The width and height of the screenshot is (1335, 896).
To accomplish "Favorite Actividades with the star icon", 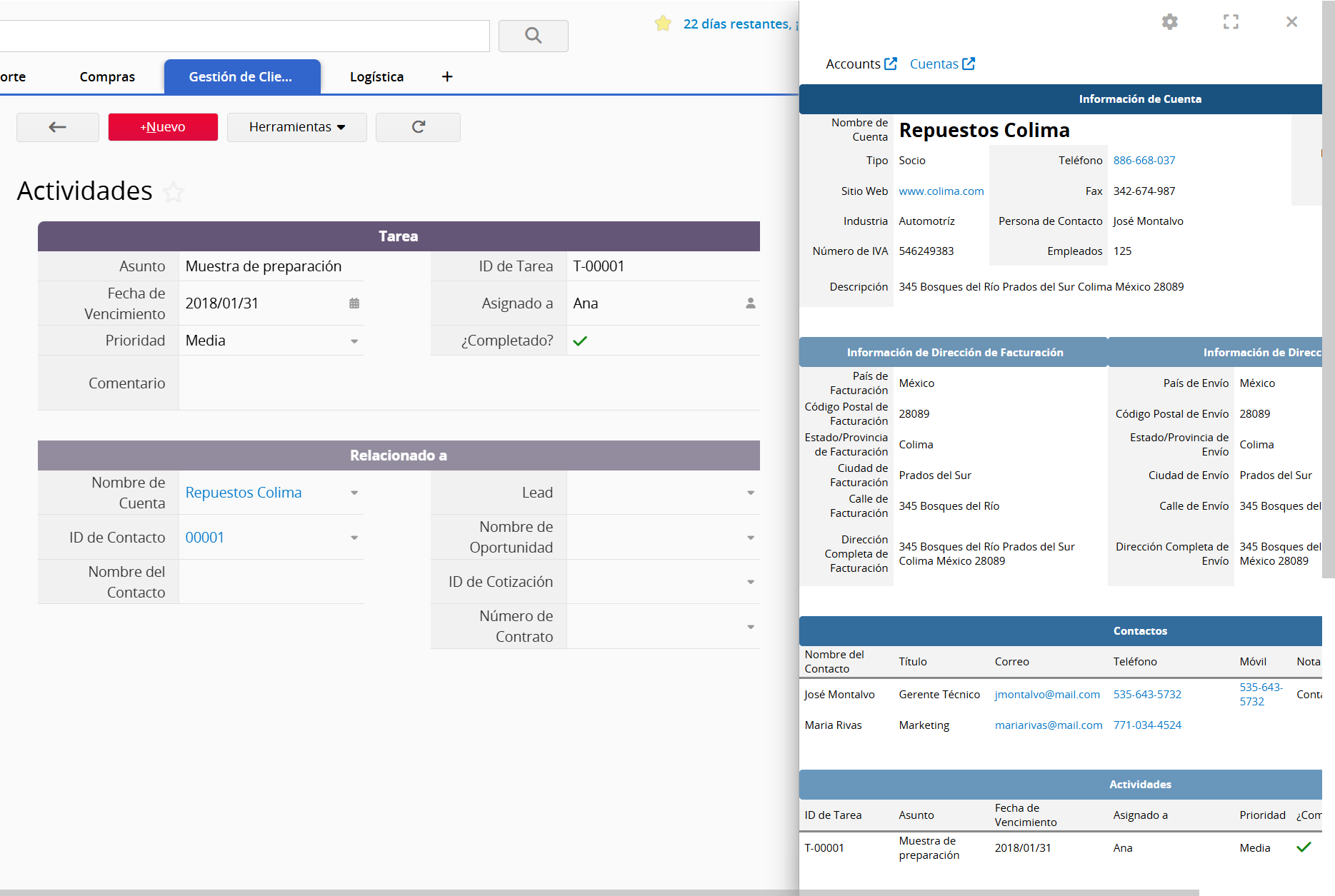I will click(x=174, y=192).
